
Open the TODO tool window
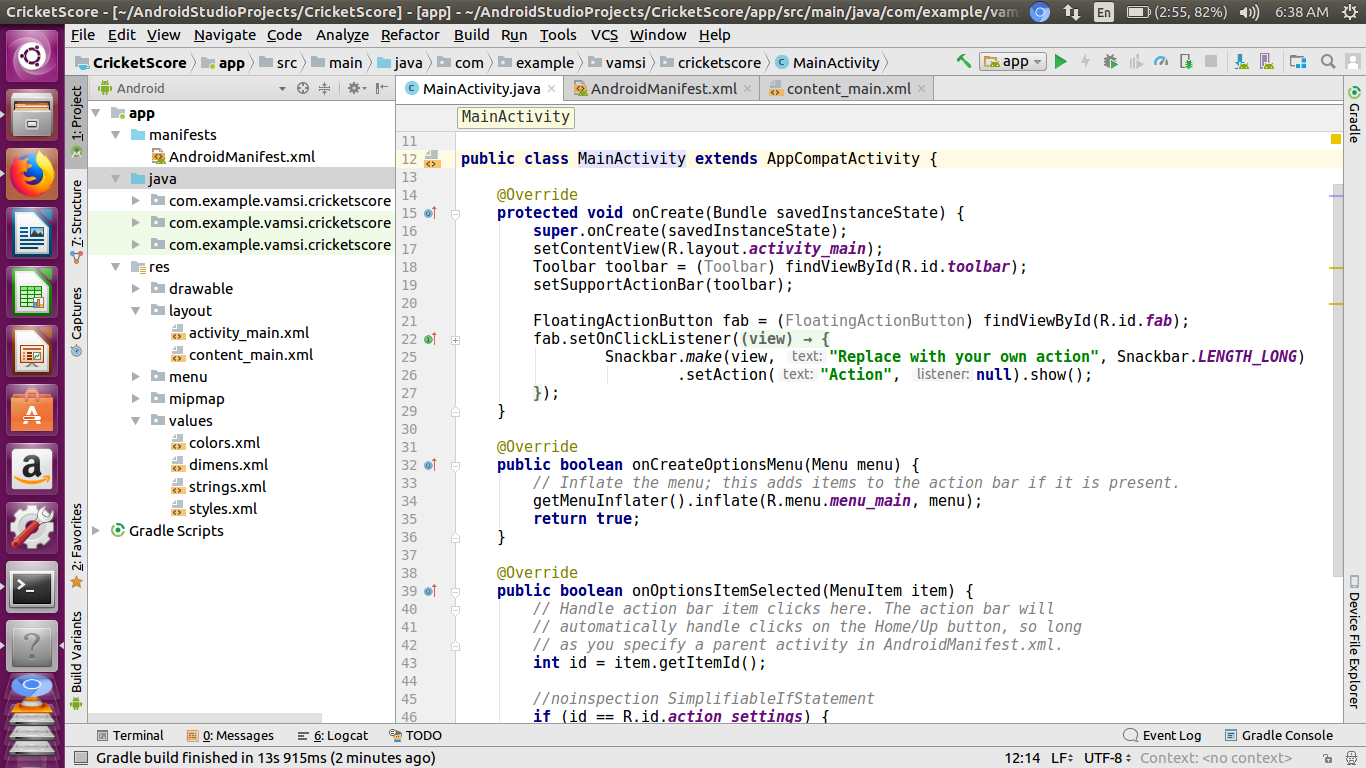coord(415,735)
